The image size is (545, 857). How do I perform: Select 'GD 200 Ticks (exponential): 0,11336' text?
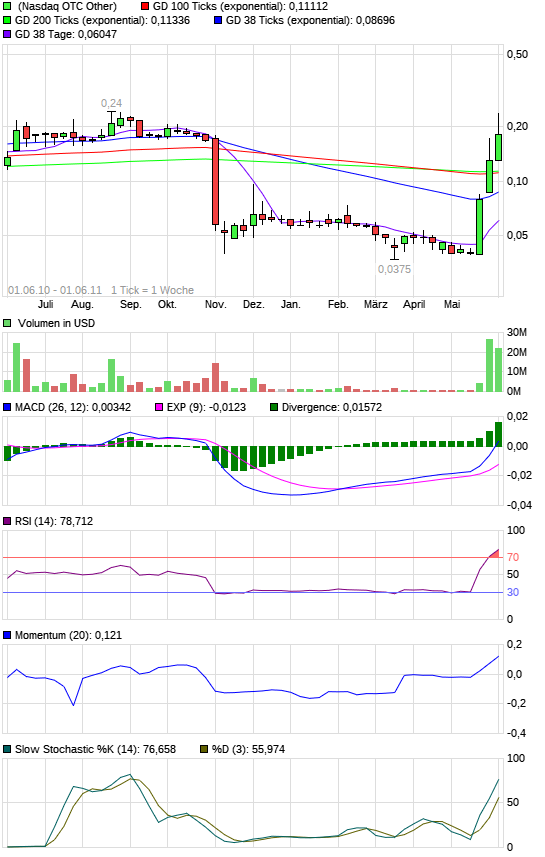102,20
